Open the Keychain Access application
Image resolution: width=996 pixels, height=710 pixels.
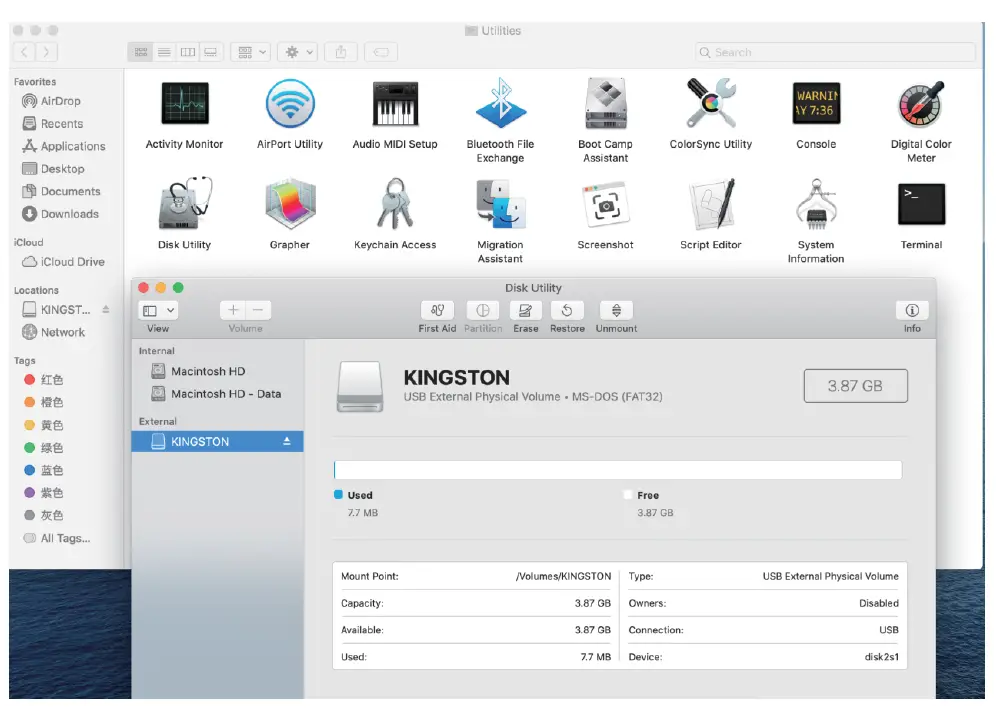tap(395, 205)
